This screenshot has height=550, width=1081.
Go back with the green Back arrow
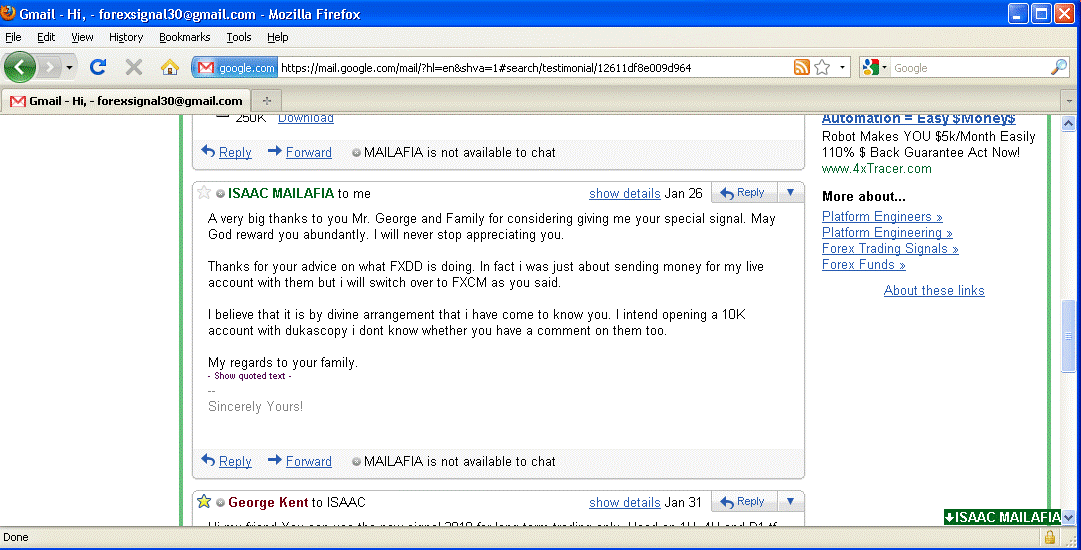point(20,67)
